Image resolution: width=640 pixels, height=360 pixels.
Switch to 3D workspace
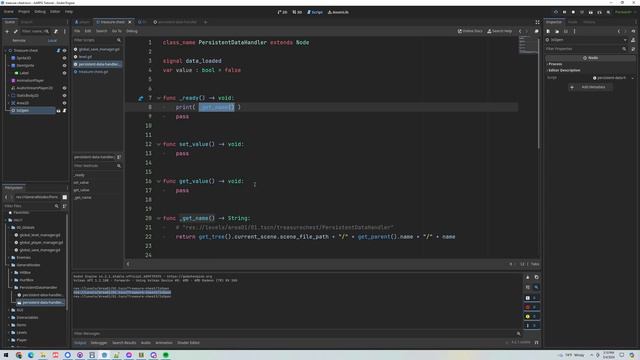pos(297,12)
